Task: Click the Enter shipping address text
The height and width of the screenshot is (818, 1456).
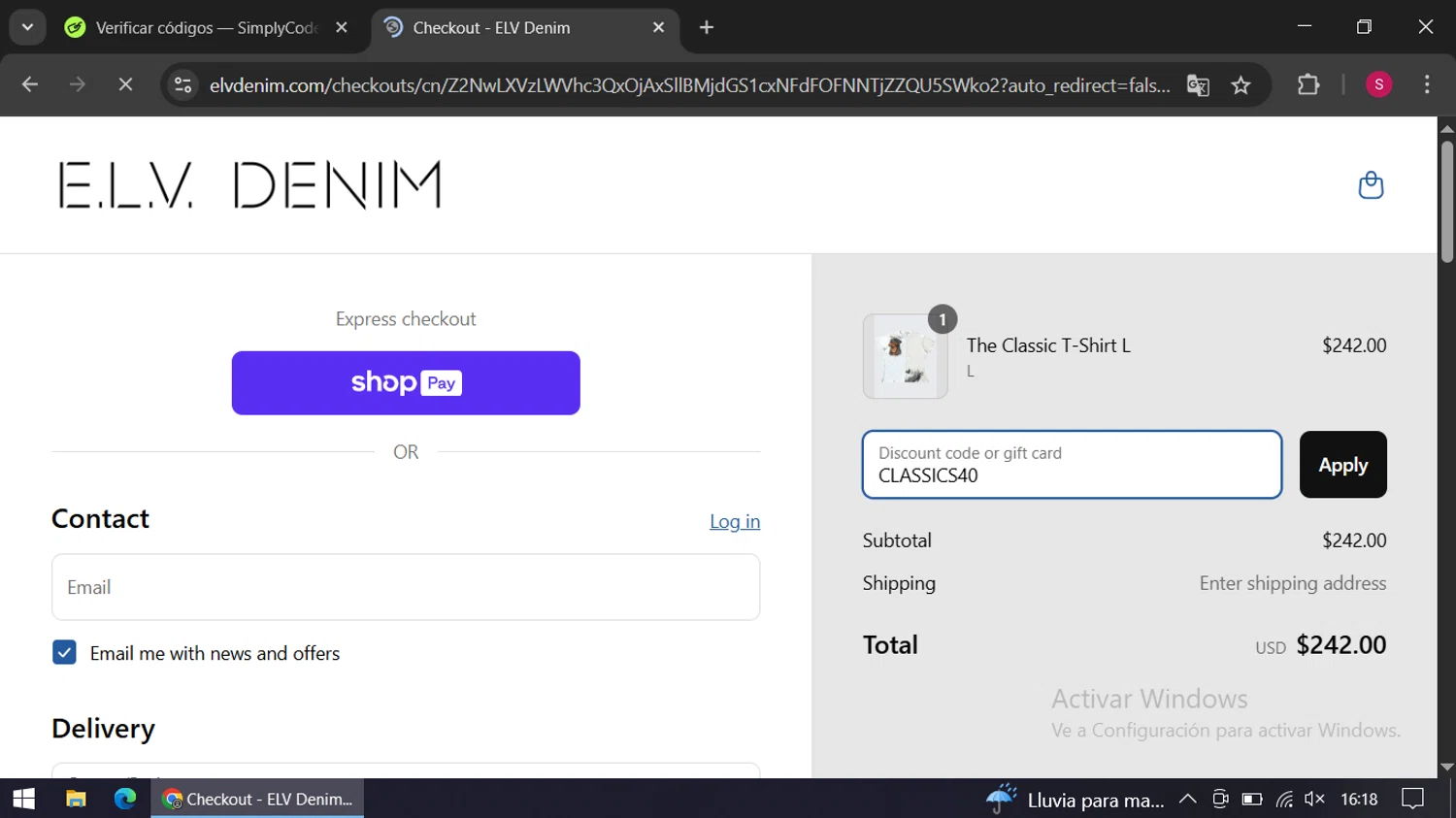Action: coord(1292,583)
